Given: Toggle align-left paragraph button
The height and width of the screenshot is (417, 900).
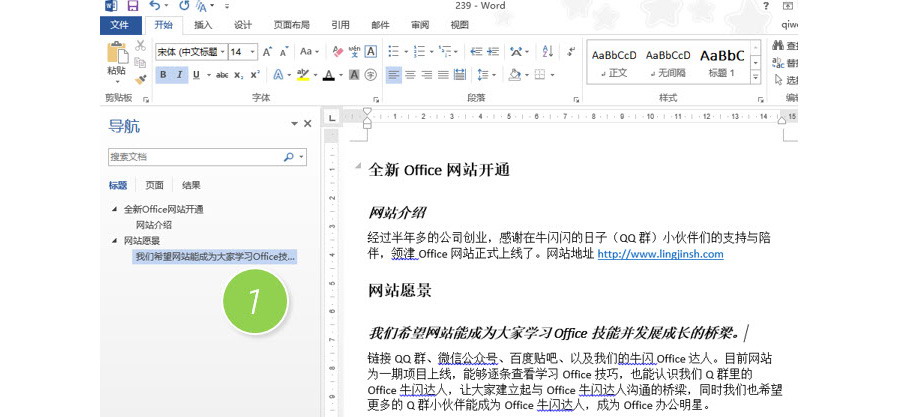Looking at the screenshot, I should [393, 75].
